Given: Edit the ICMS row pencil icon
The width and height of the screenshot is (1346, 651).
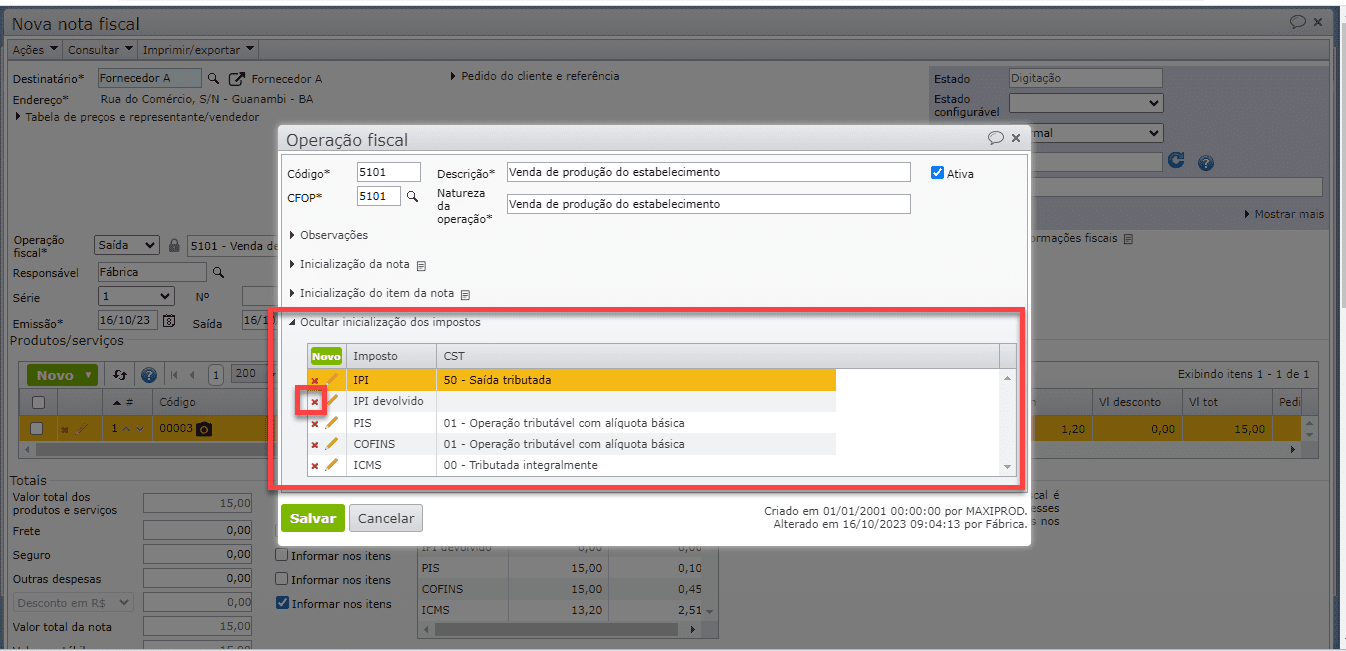Looking at the screenshot, I should 332,465.
